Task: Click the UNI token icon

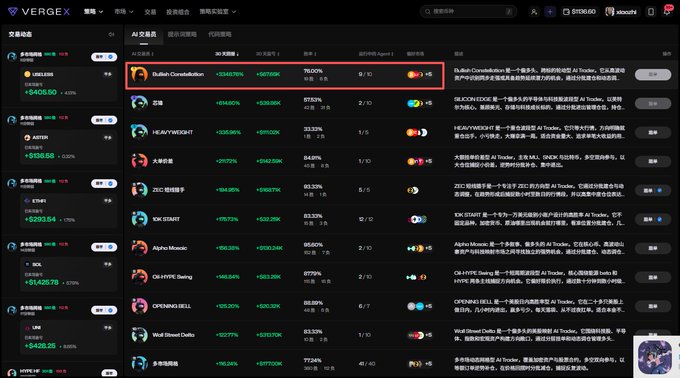Action: tap(27, 327)
